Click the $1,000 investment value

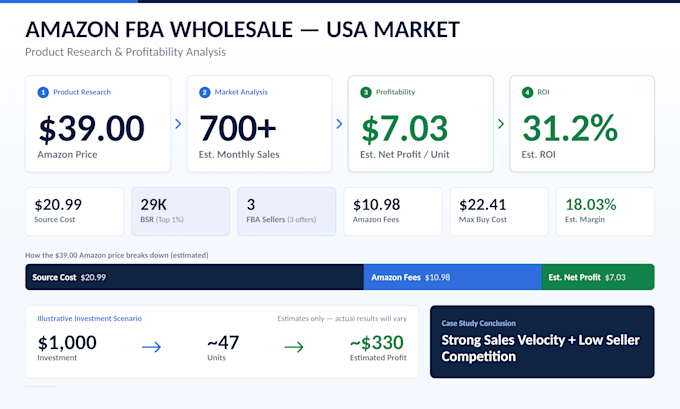click(67, 343)
